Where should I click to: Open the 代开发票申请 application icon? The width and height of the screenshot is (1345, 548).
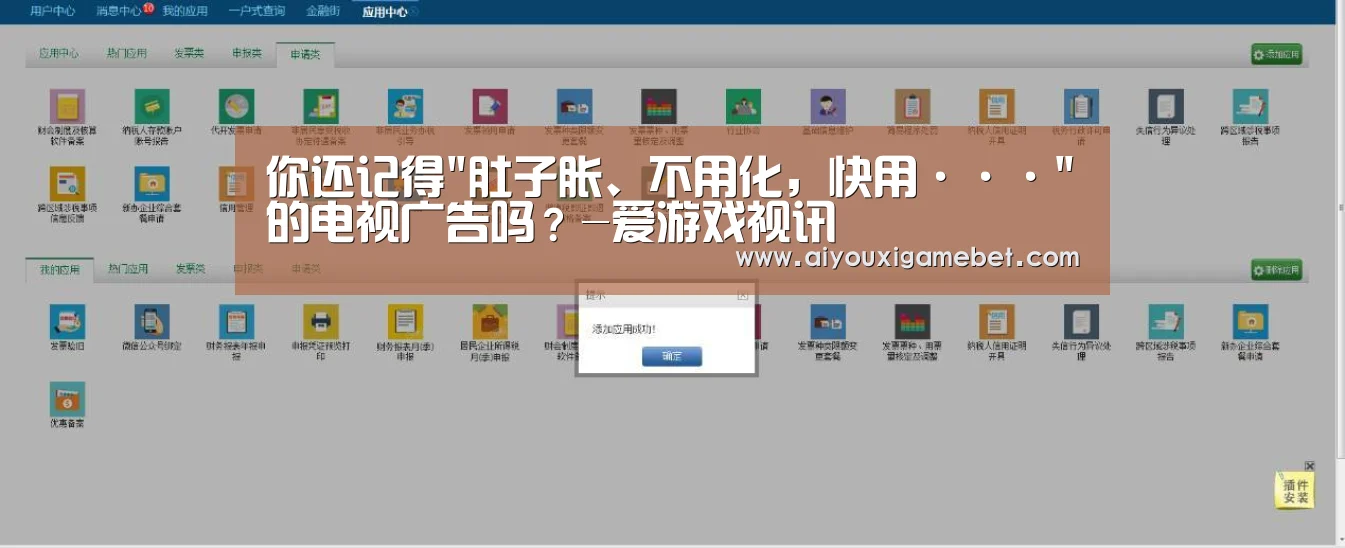237,106
